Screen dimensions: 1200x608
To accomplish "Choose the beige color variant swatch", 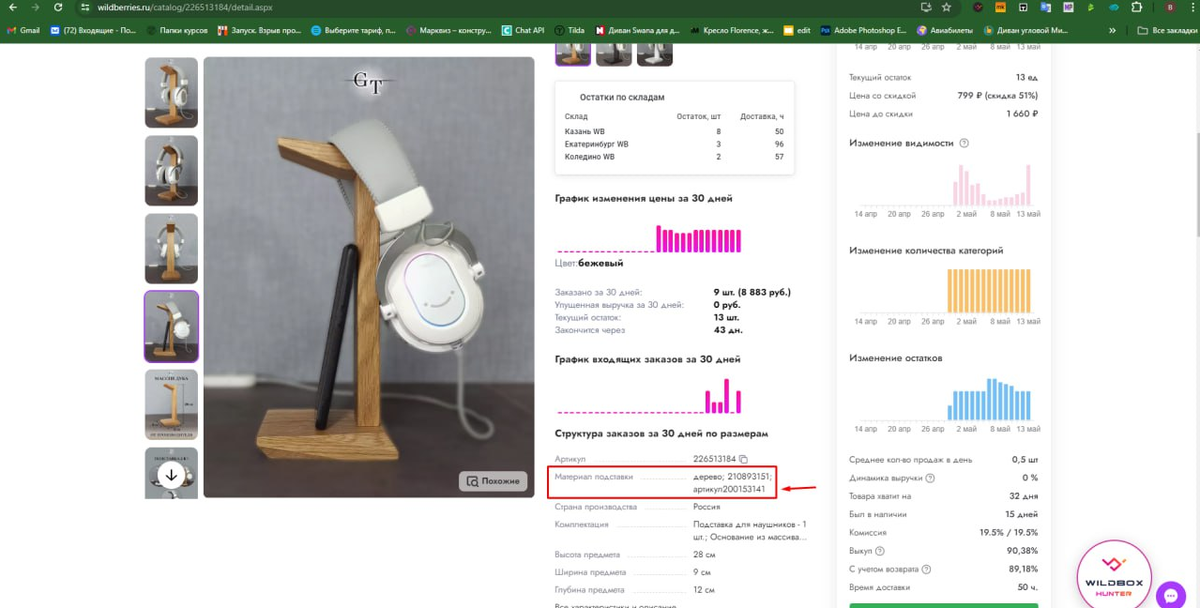I will [572, 53].
